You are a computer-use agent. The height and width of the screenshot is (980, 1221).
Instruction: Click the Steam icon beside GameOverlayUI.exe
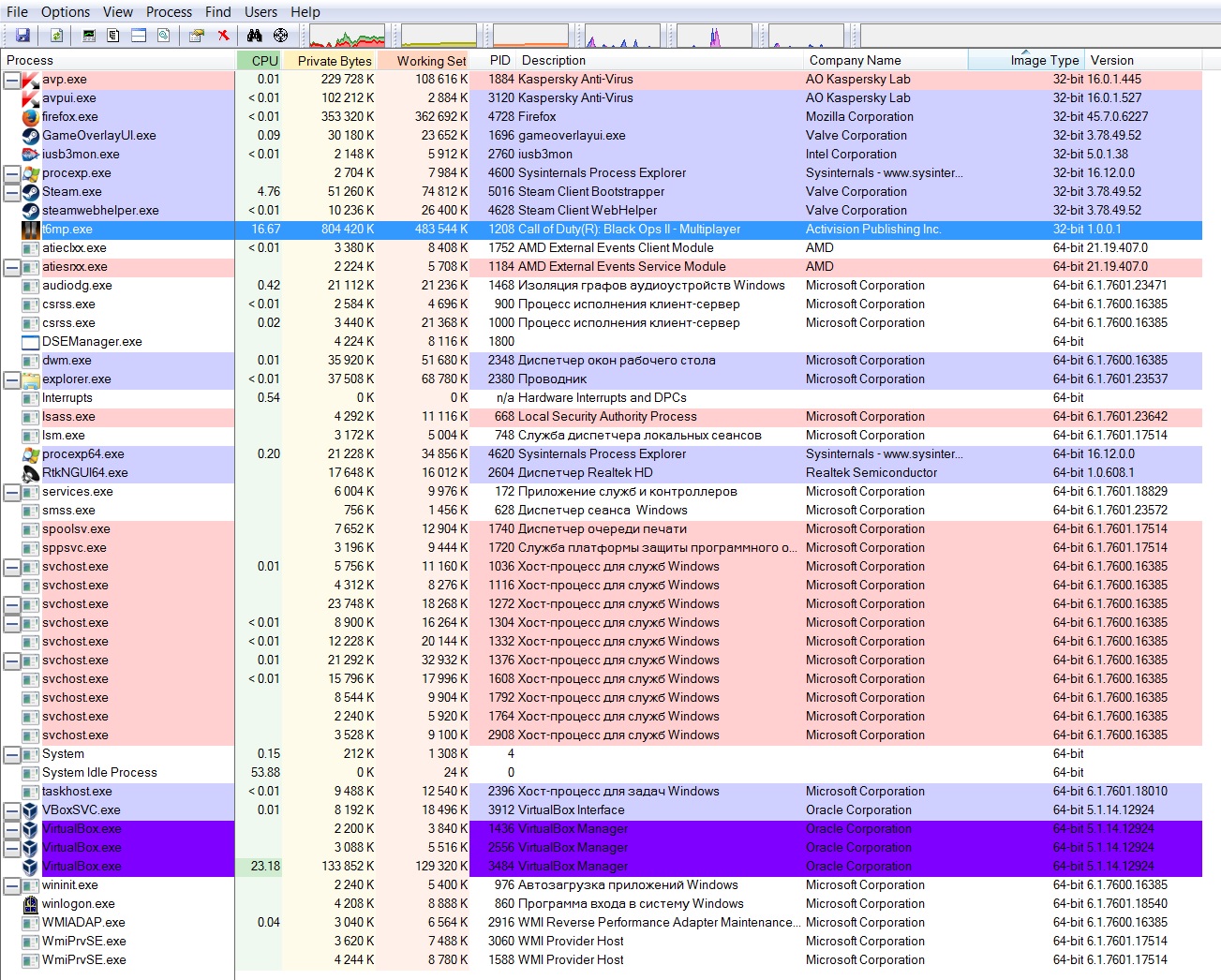tap(30, 136)
